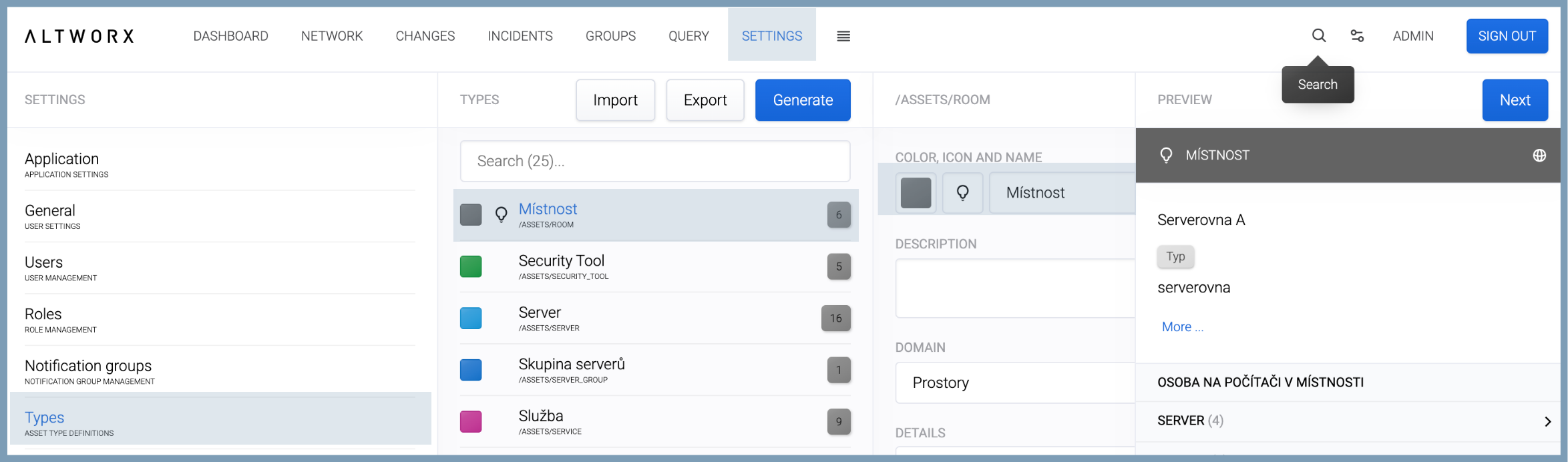Click the Search magnifier icon
1568x462 pixels.
[x=1318, y=36]
